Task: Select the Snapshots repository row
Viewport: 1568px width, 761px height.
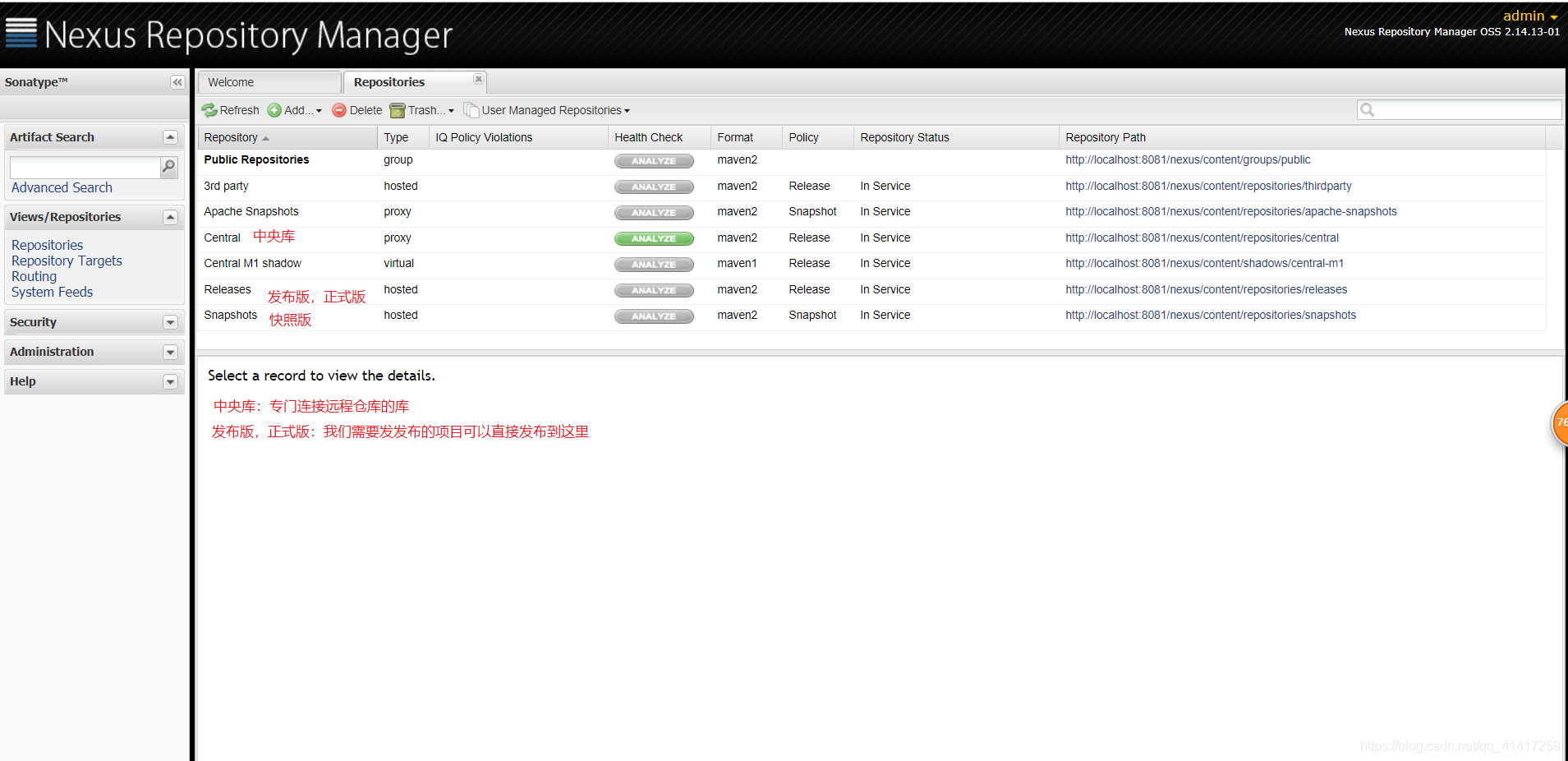Action: pyautogui.click(x=871, y=316)
